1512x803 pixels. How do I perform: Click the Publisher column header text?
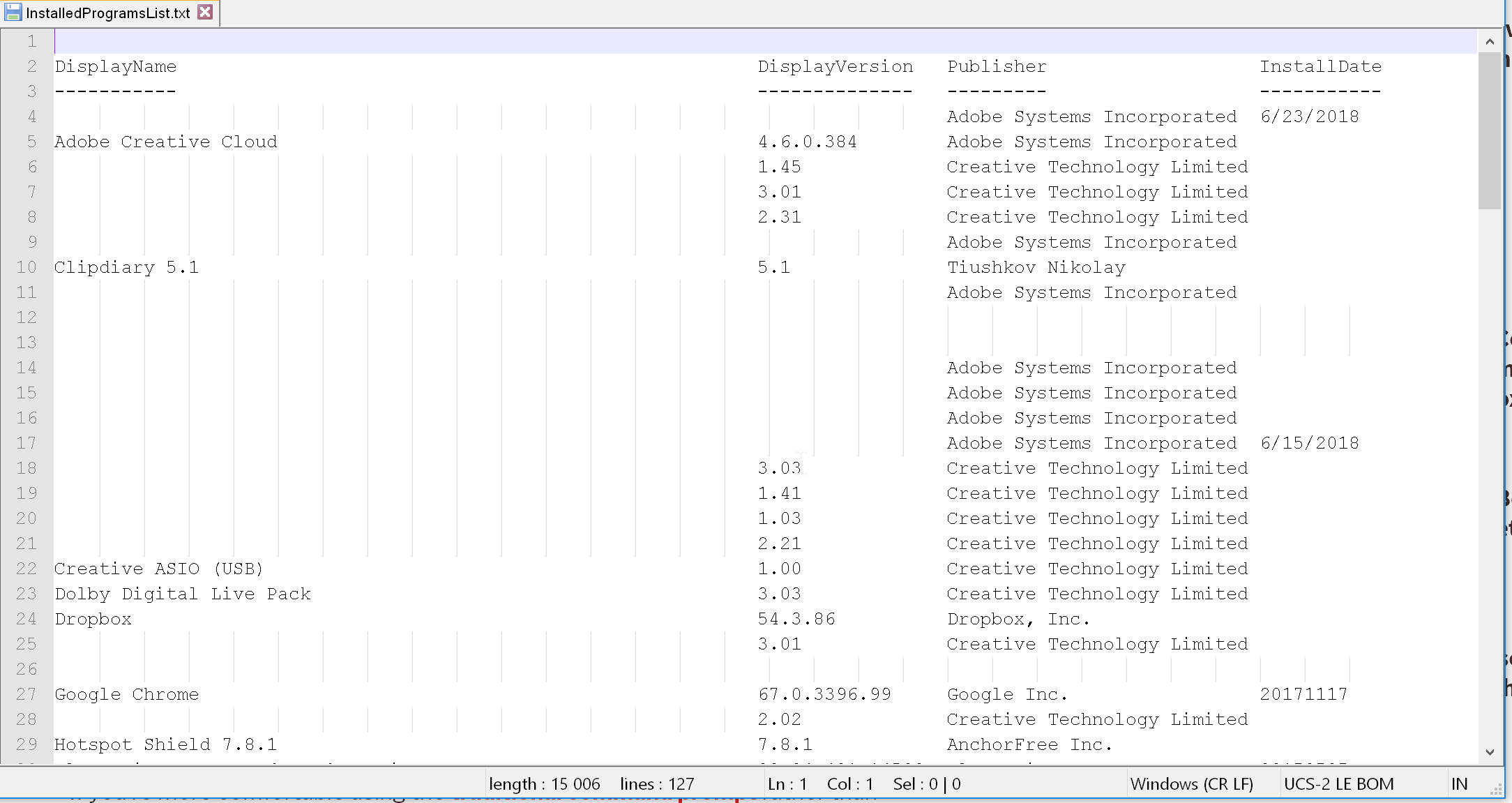click(997, 66)
